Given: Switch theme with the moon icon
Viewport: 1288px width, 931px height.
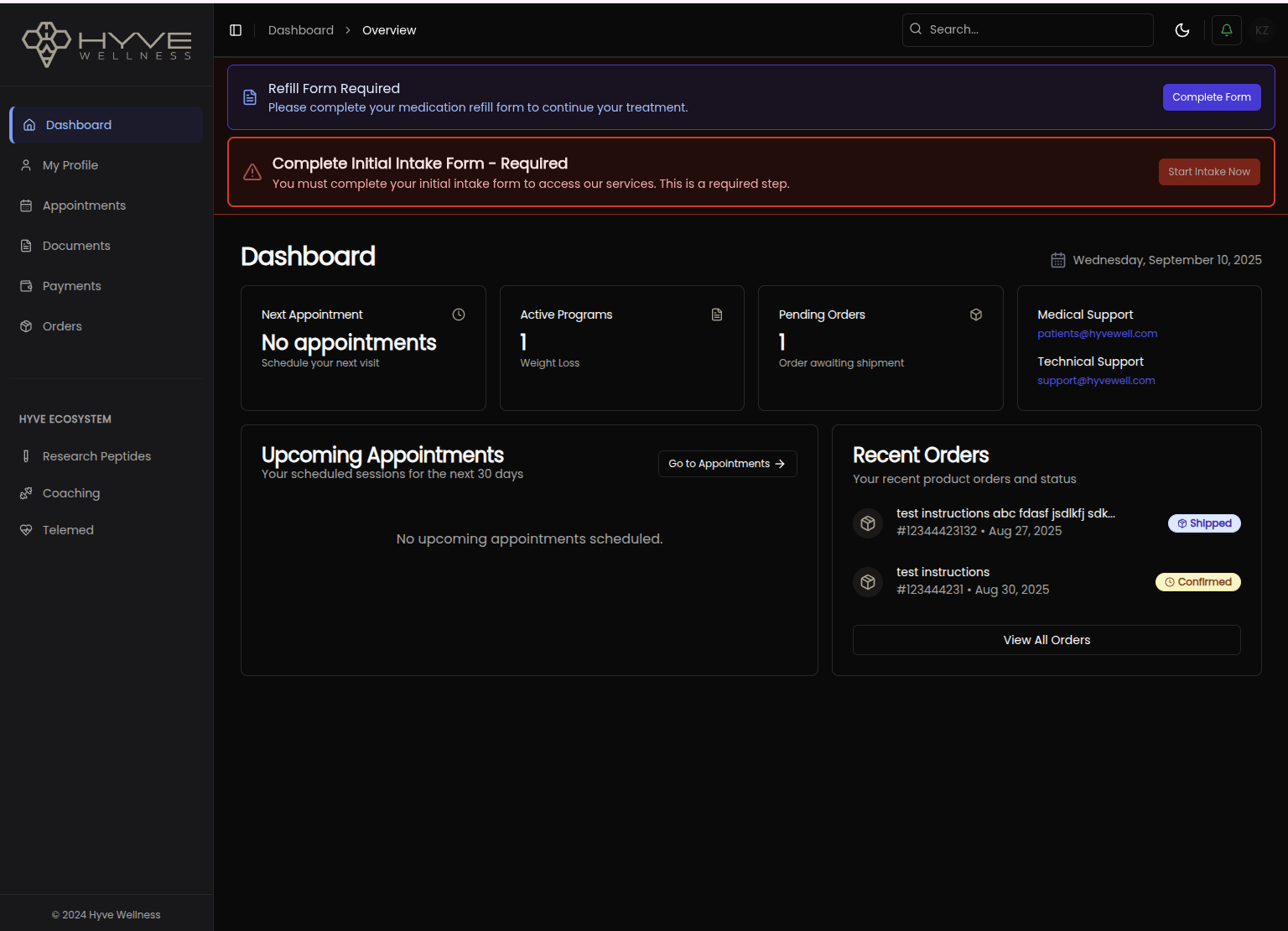Looking at the screenshot, I should 1182,30.
